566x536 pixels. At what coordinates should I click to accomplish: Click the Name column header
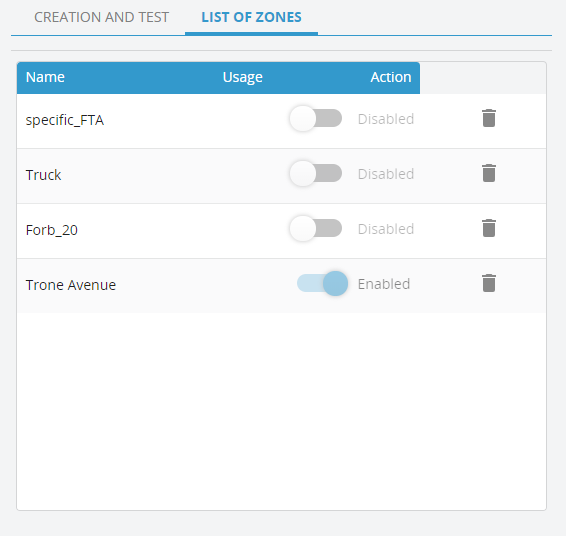tap(45, 77)
